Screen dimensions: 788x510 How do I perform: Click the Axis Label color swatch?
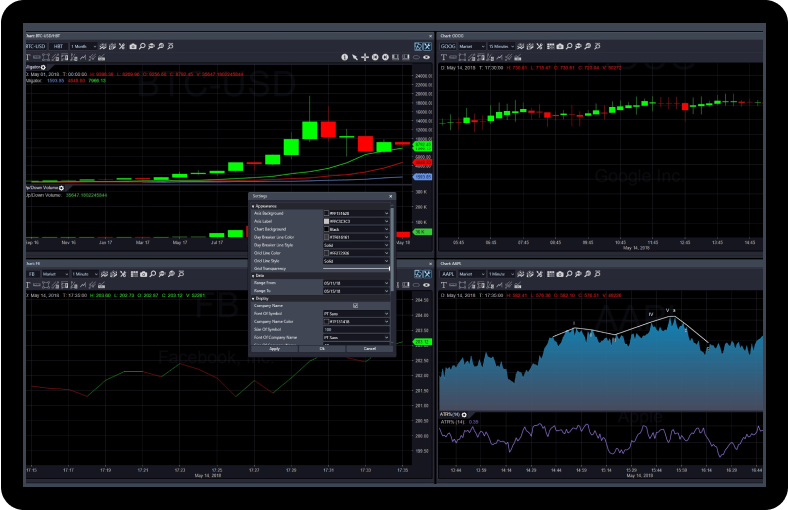point(325,221)
